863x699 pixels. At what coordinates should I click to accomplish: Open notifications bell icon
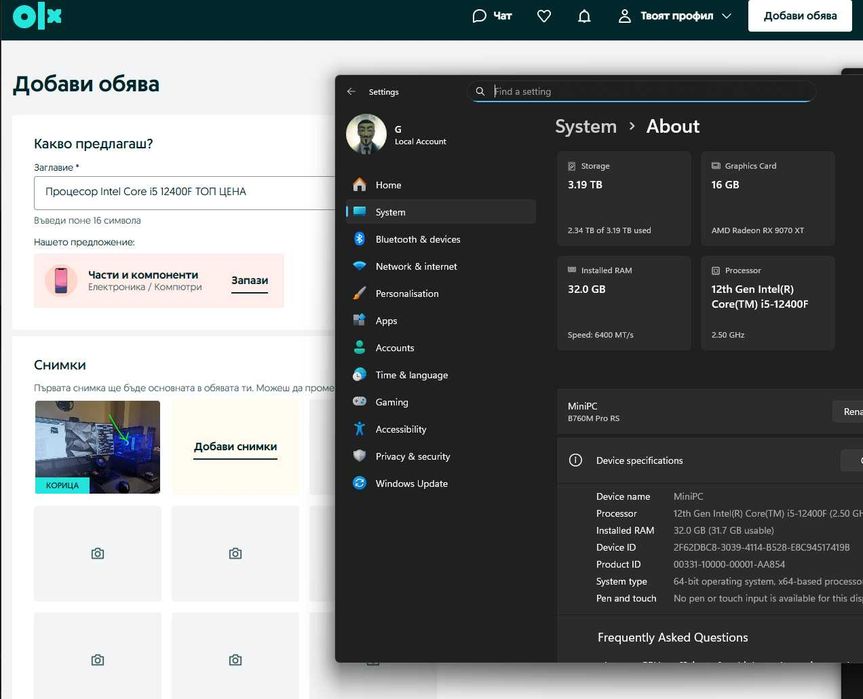point(585,17)
